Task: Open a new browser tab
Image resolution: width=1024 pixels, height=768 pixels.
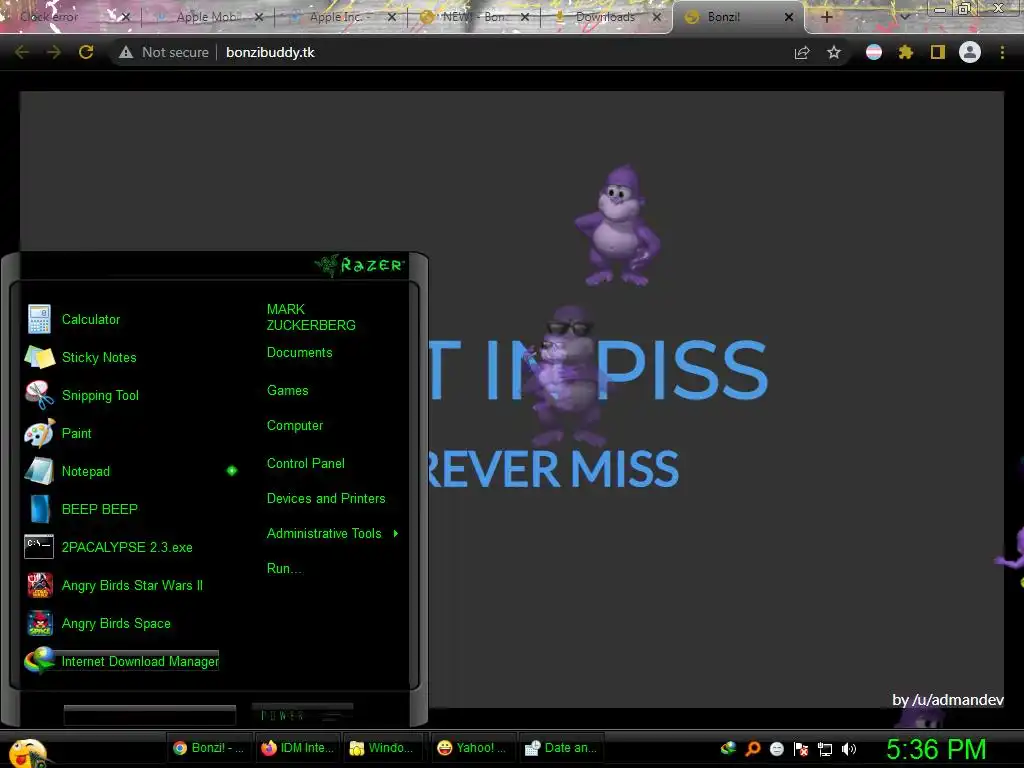Action: point(826,17)
